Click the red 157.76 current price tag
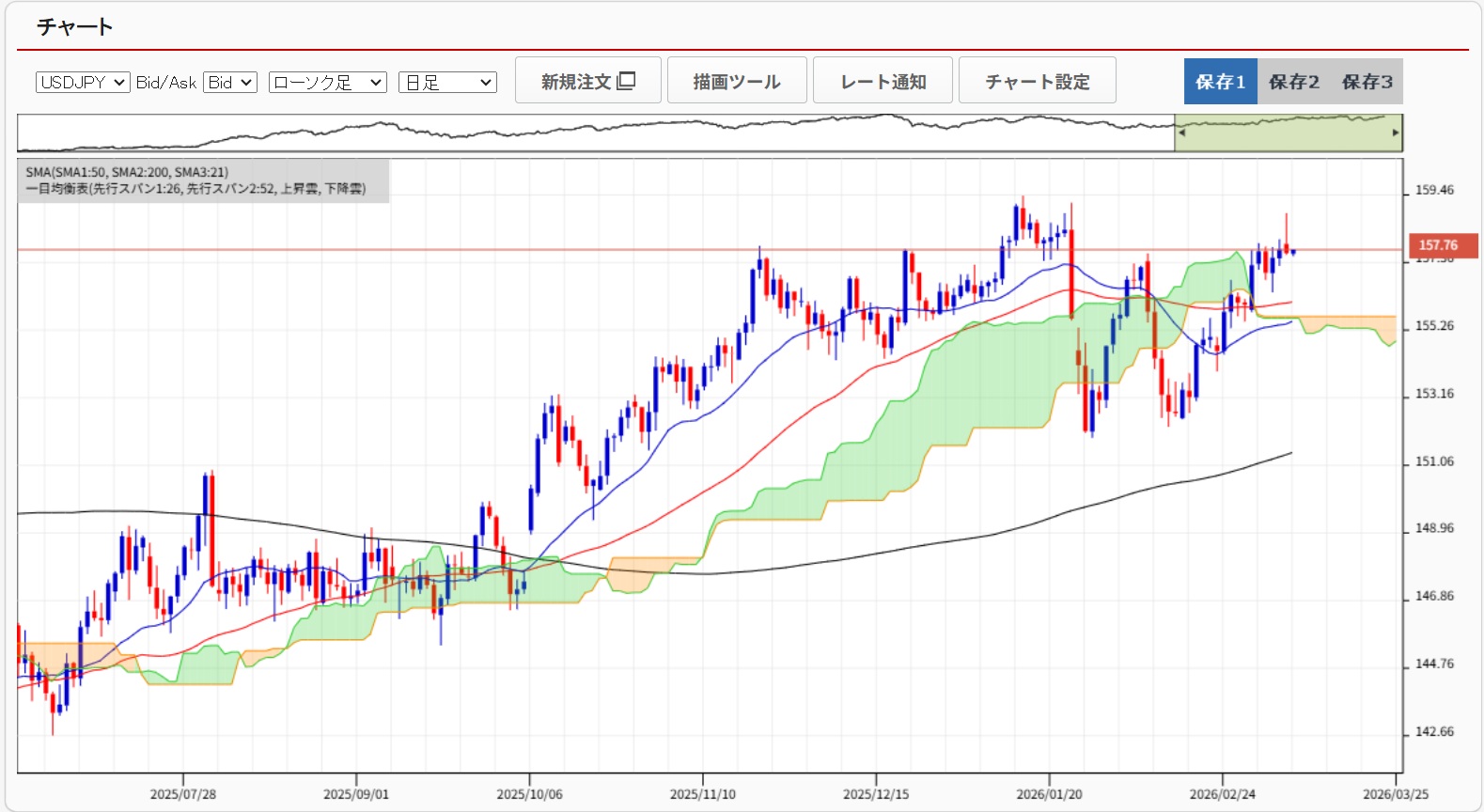The height and width of the screenshot is (812, 1484). tap(1442, 245)
